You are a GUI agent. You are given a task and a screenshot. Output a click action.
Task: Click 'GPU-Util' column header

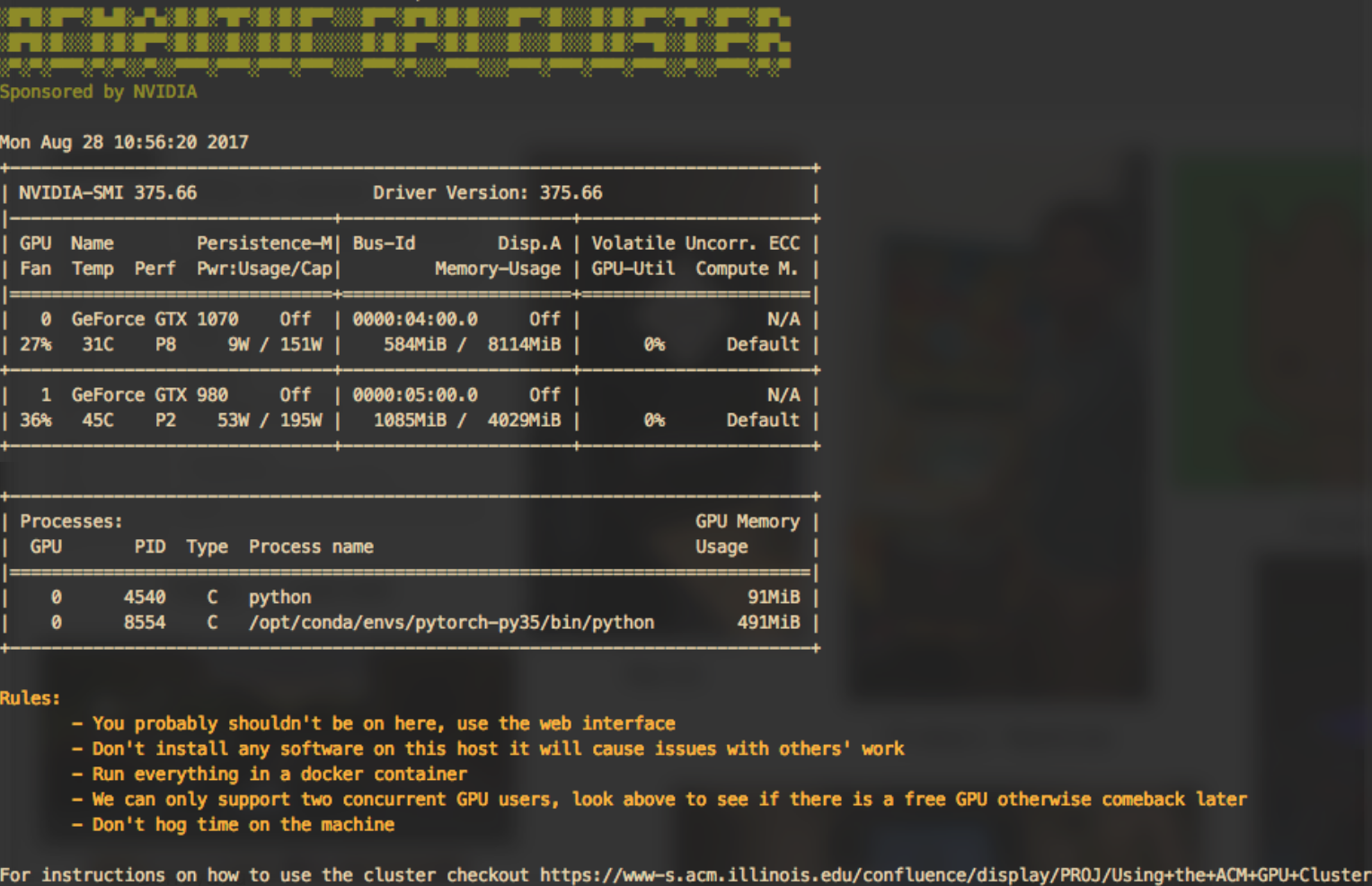[x=633, y=269]
